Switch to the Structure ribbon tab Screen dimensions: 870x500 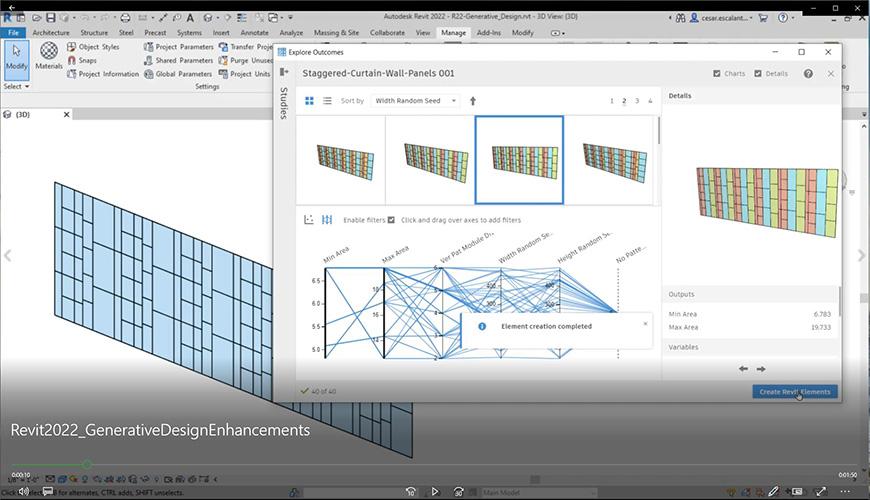pyautogui.click(x=94, y=33)
